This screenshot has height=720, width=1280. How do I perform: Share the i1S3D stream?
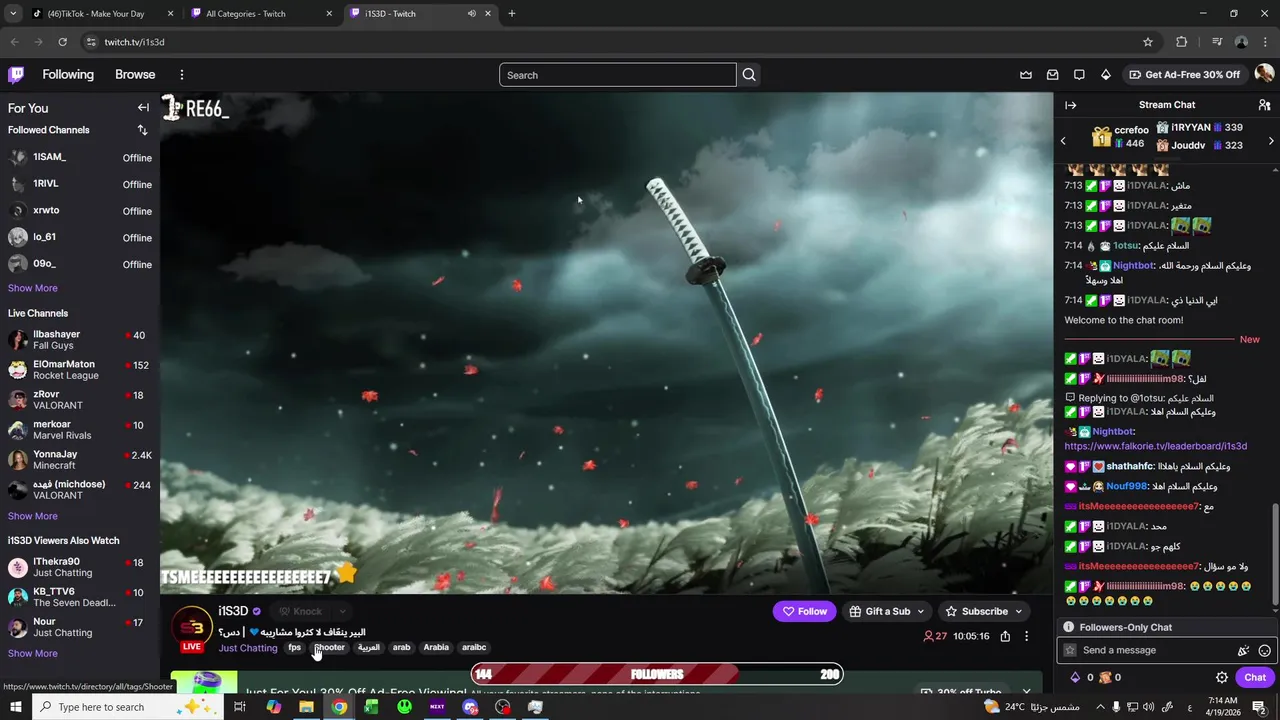click(x=1005, y=636)
